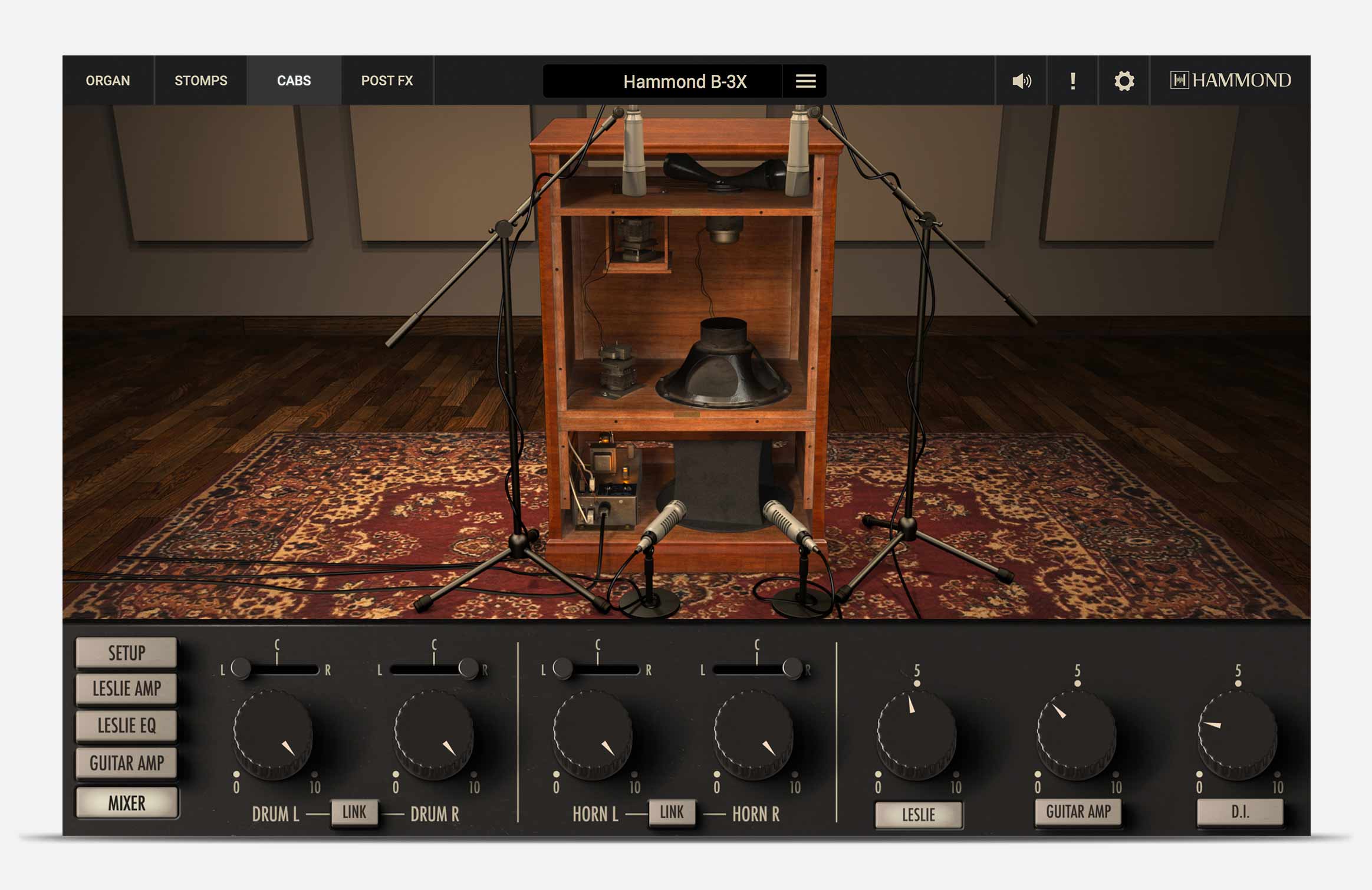Toggle the Drum L/R LINK button
1372x890 pixels.
click(354, 813)
